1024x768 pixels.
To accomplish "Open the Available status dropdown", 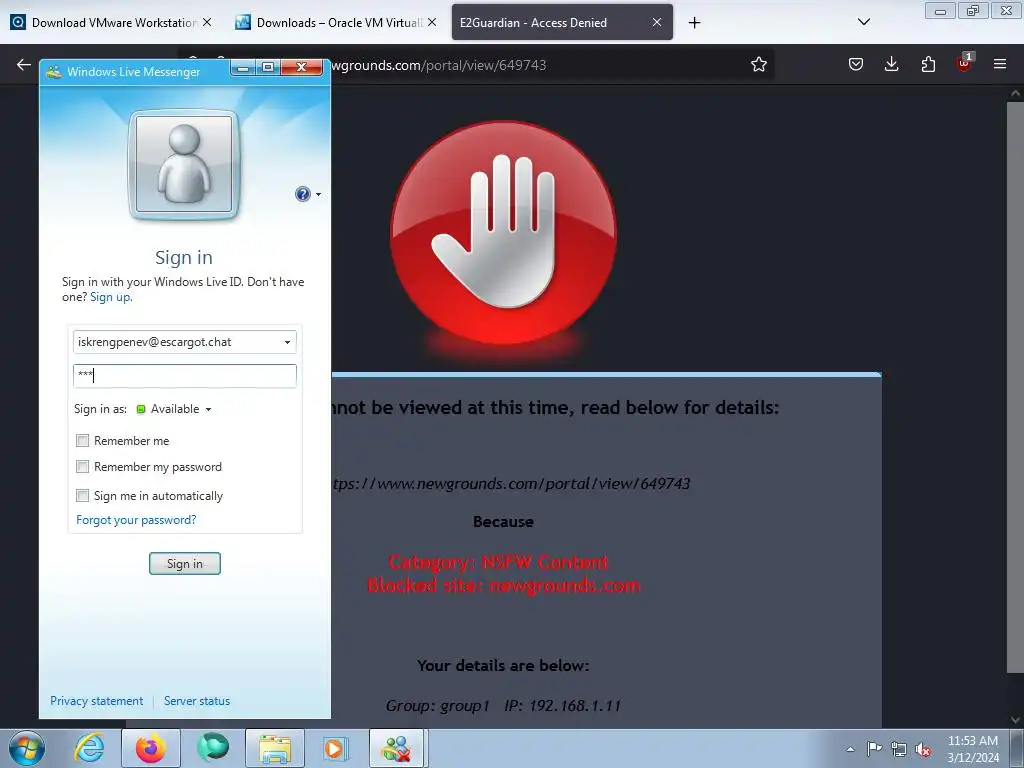I will (174, 409).
